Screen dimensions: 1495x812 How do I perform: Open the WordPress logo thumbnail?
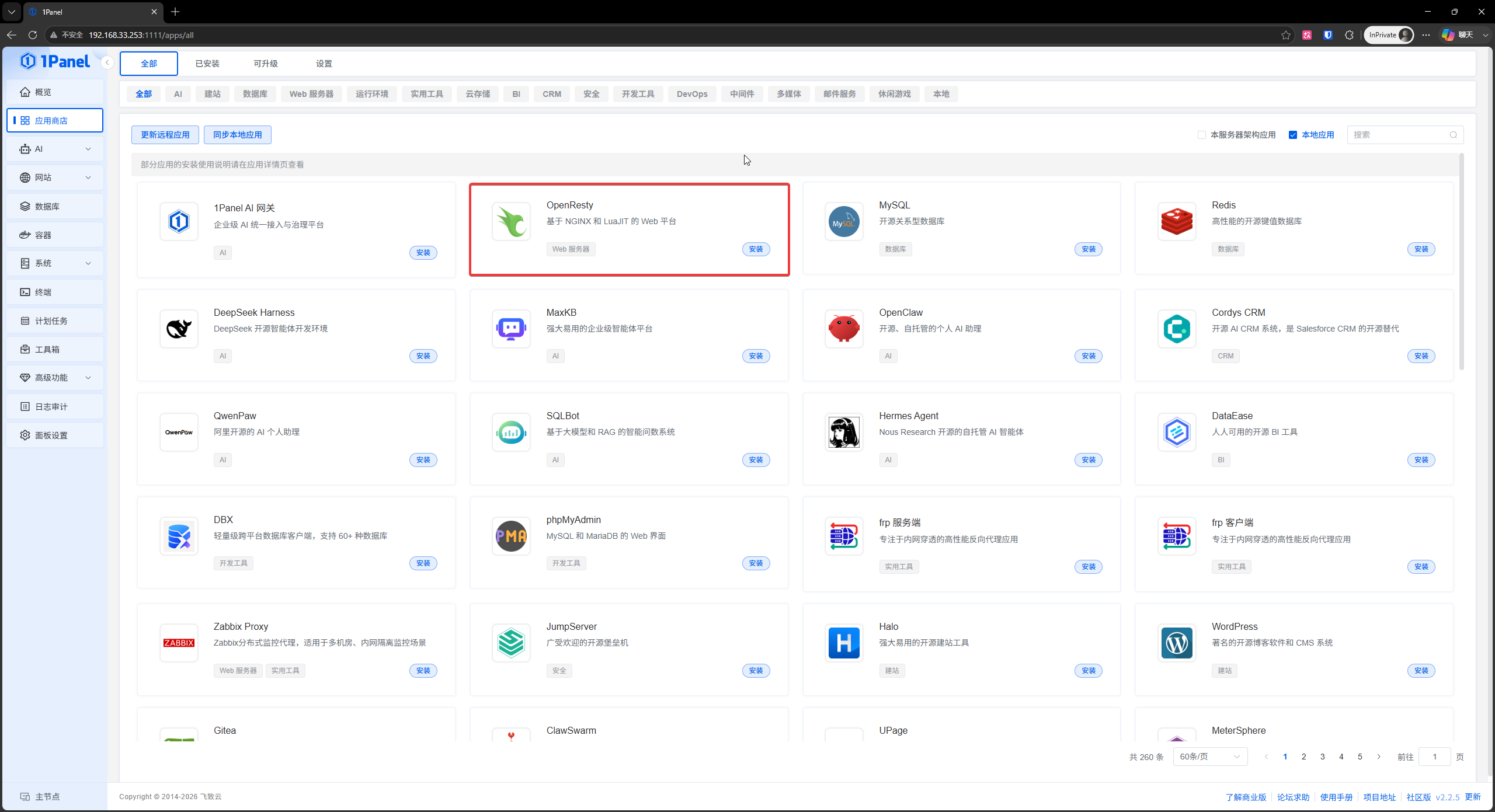pos(1177,643)
